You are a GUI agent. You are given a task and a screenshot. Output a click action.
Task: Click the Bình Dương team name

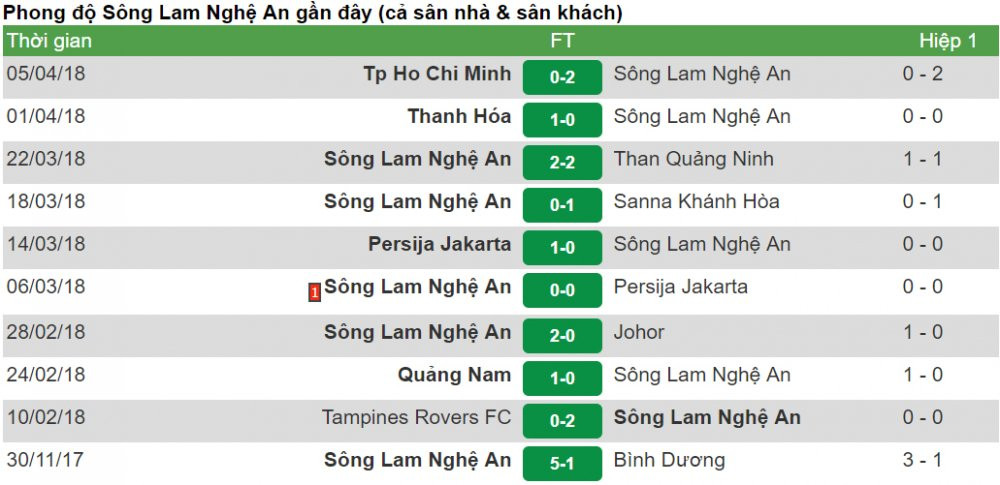pyautogui.click(x=669, y=461)
